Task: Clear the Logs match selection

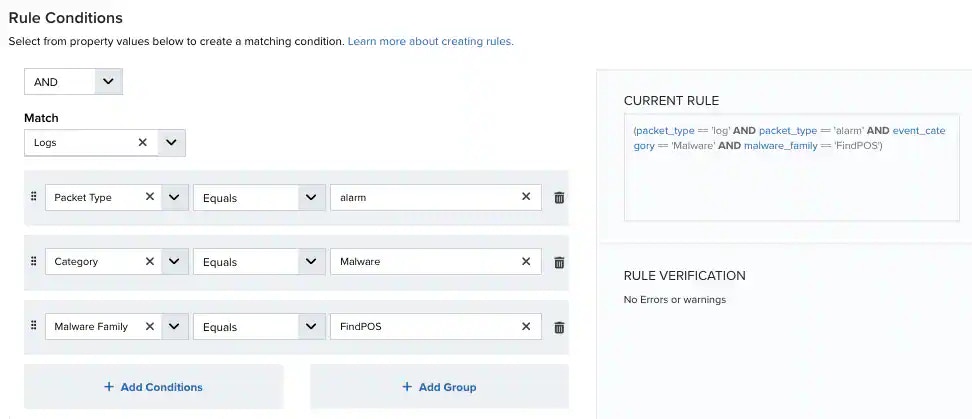Action: click(x=143, y=143)
